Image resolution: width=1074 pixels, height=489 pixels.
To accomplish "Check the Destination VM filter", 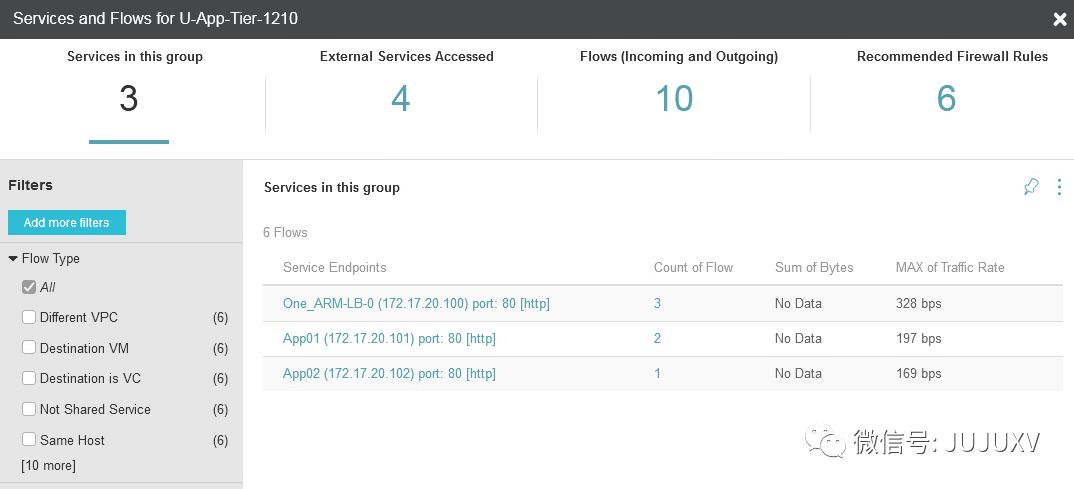I will (x=29, y=348).
